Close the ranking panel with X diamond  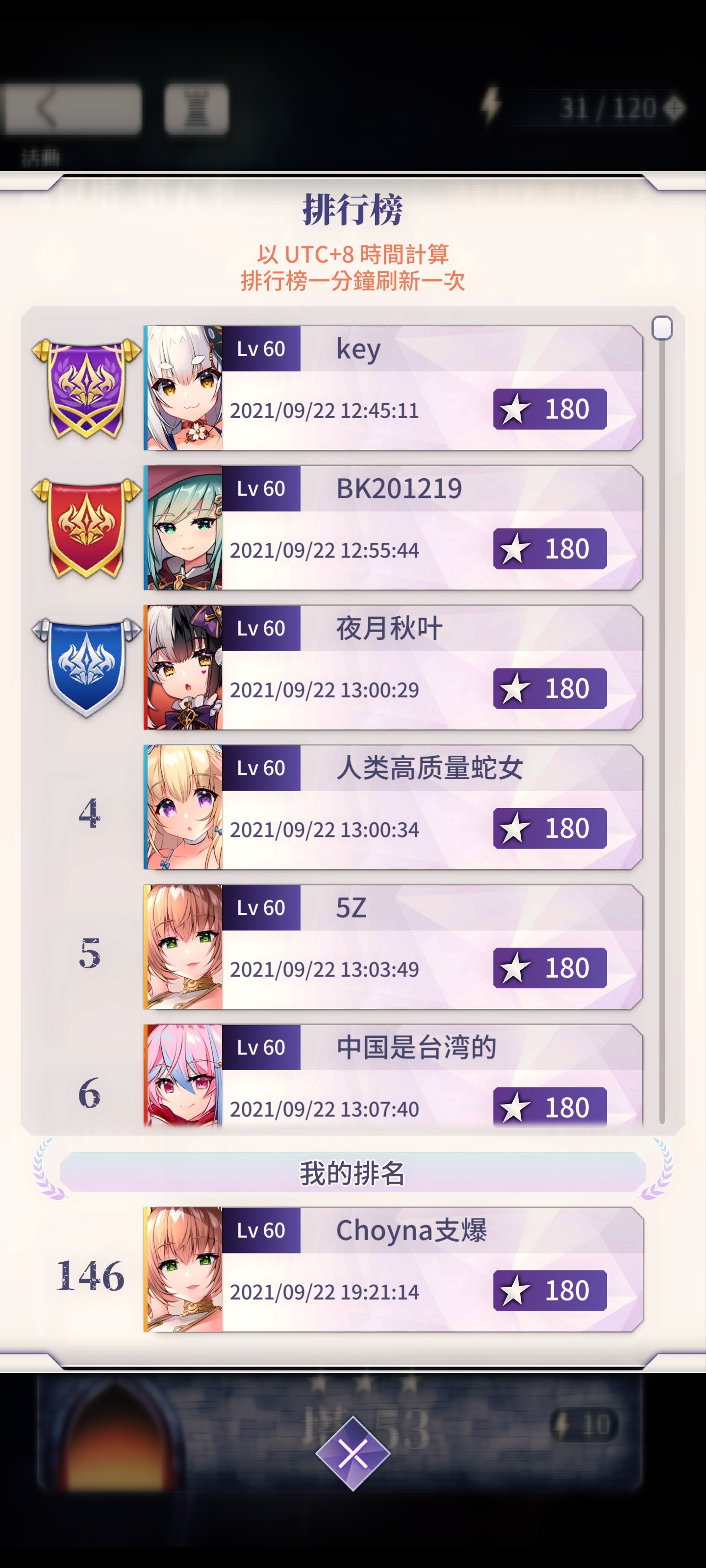353,1453
